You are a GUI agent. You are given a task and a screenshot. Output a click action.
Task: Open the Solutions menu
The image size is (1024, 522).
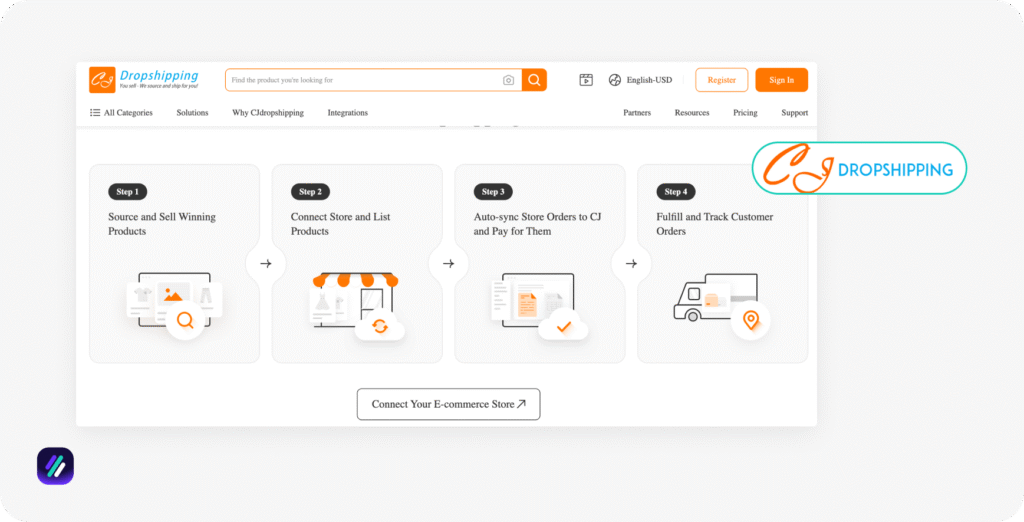pos(192,113)
